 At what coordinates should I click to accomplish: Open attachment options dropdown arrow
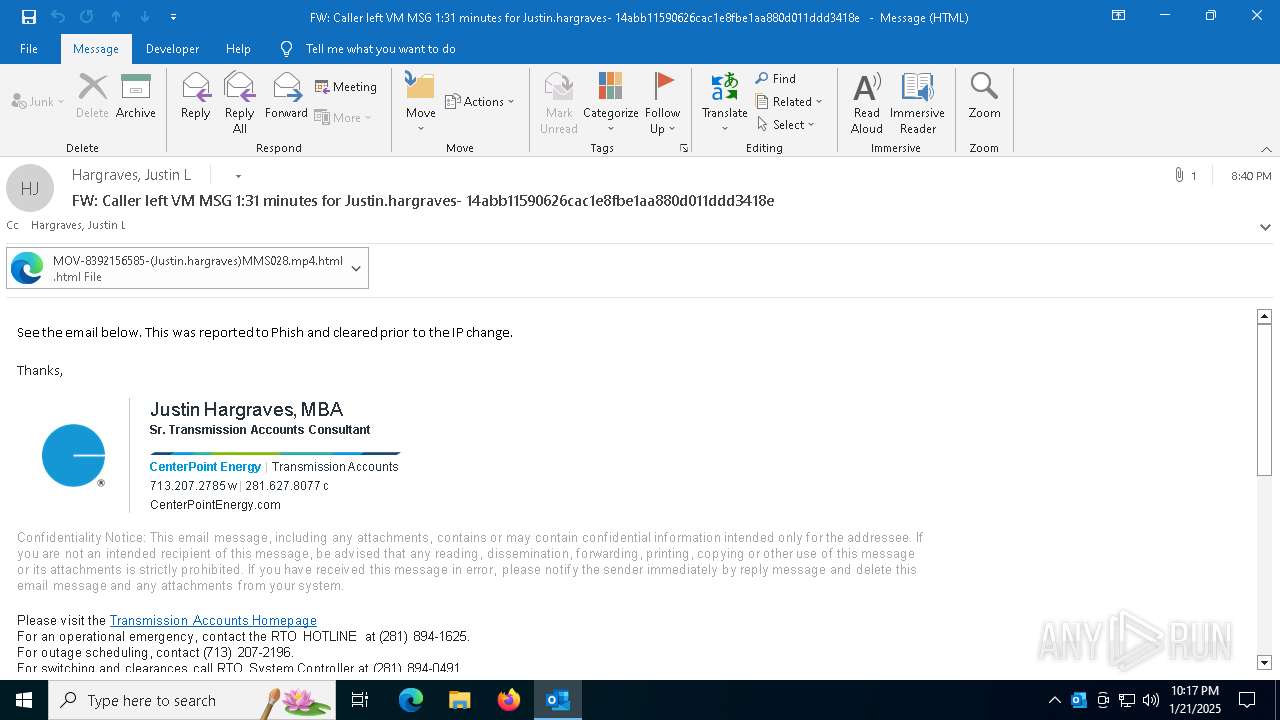(356, 268)
